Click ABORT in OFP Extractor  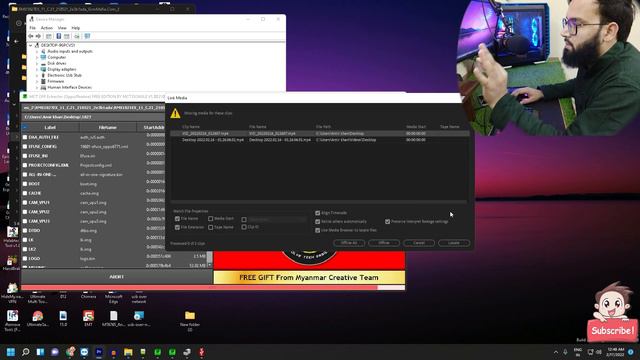tap(117, 277)
